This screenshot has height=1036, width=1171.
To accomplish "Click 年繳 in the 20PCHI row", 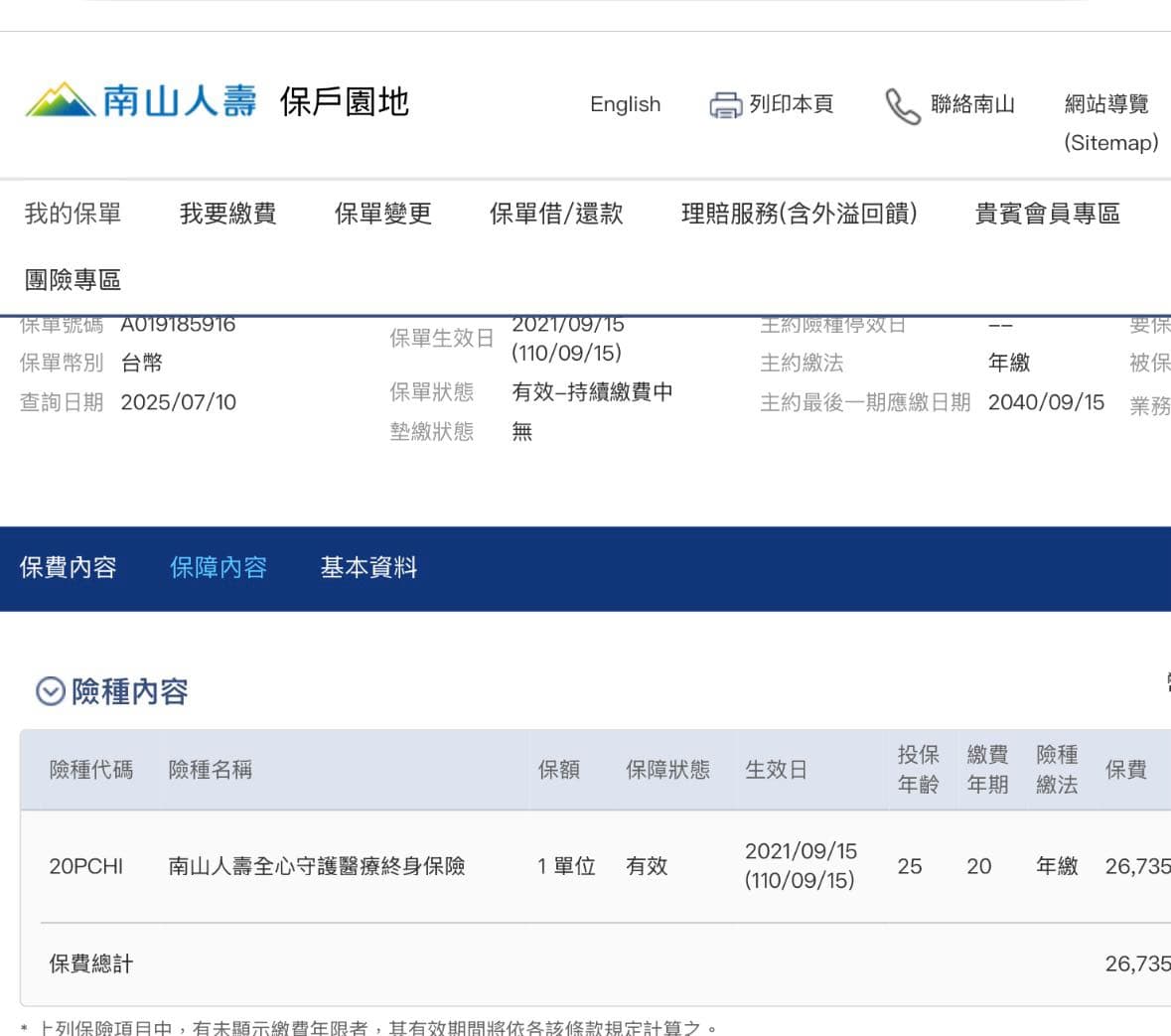I will pos(1057,866).
